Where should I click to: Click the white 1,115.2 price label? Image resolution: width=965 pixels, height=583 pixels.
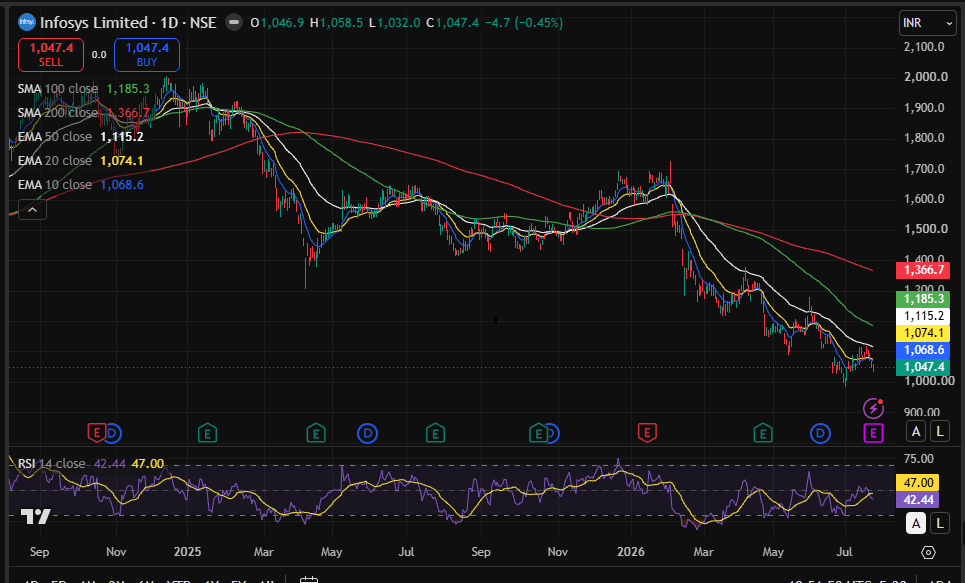point(923,316)
